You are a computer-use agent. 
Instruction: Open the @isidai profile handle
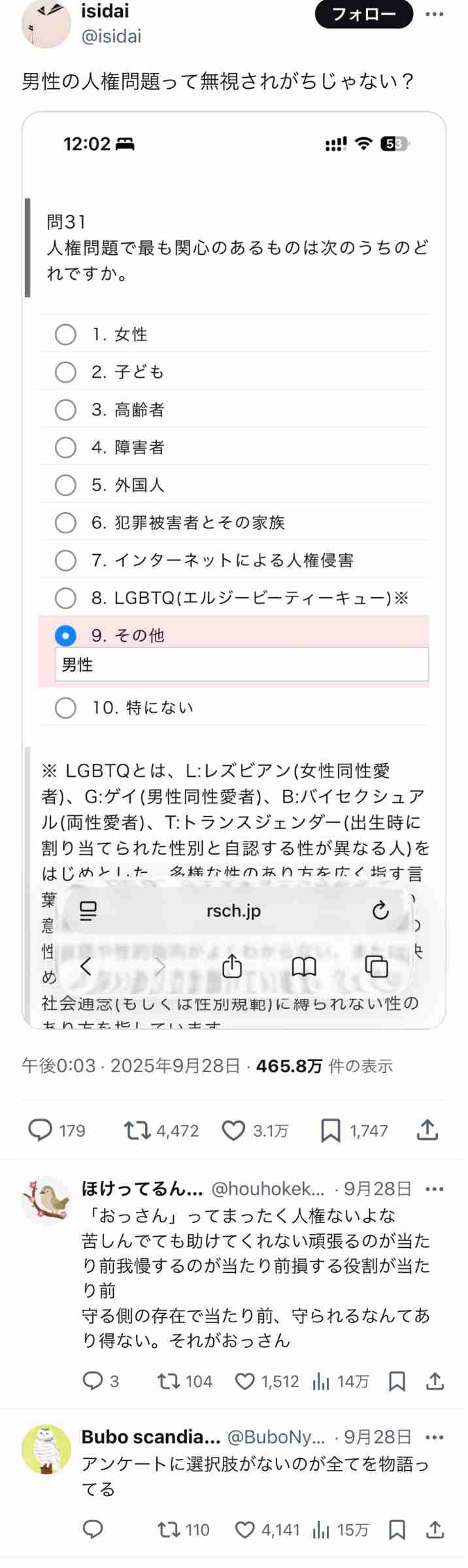111,37
